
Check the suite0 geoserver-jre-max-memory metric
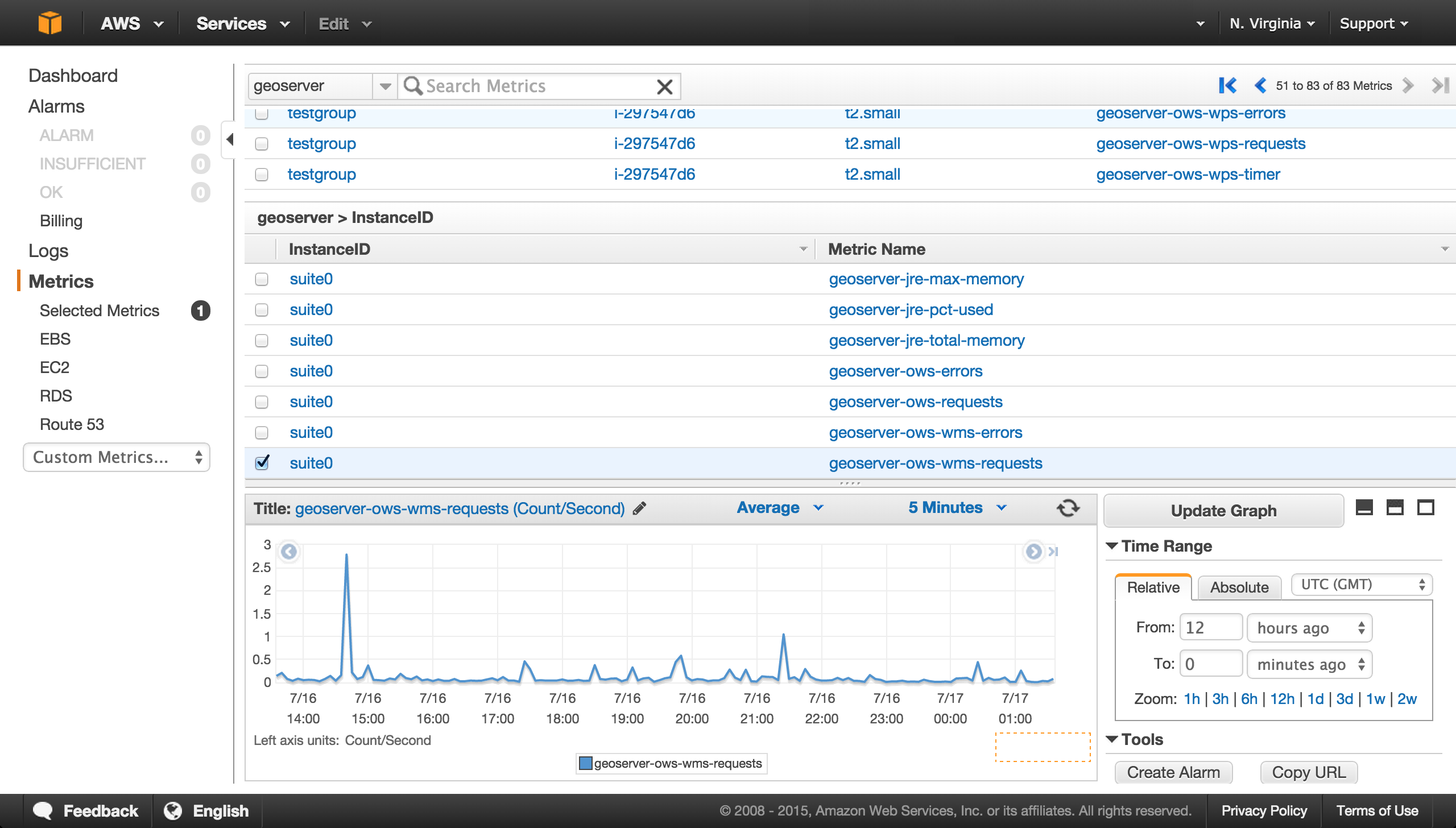click(262, 279)
